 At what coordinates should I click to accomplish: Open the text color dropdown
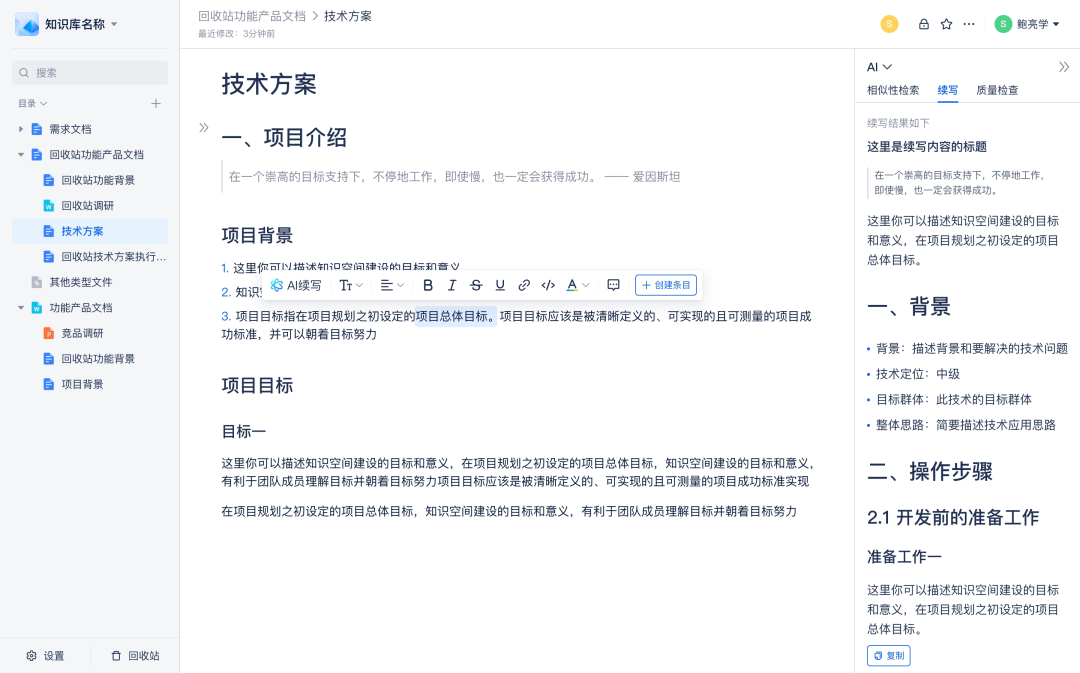tap(578, 285)
